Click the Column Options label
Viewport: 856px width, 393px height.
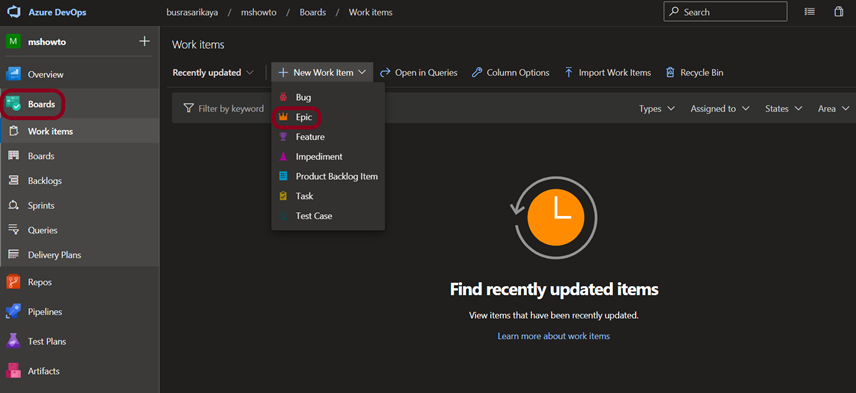pyautogui.click(x=518, y=73)
